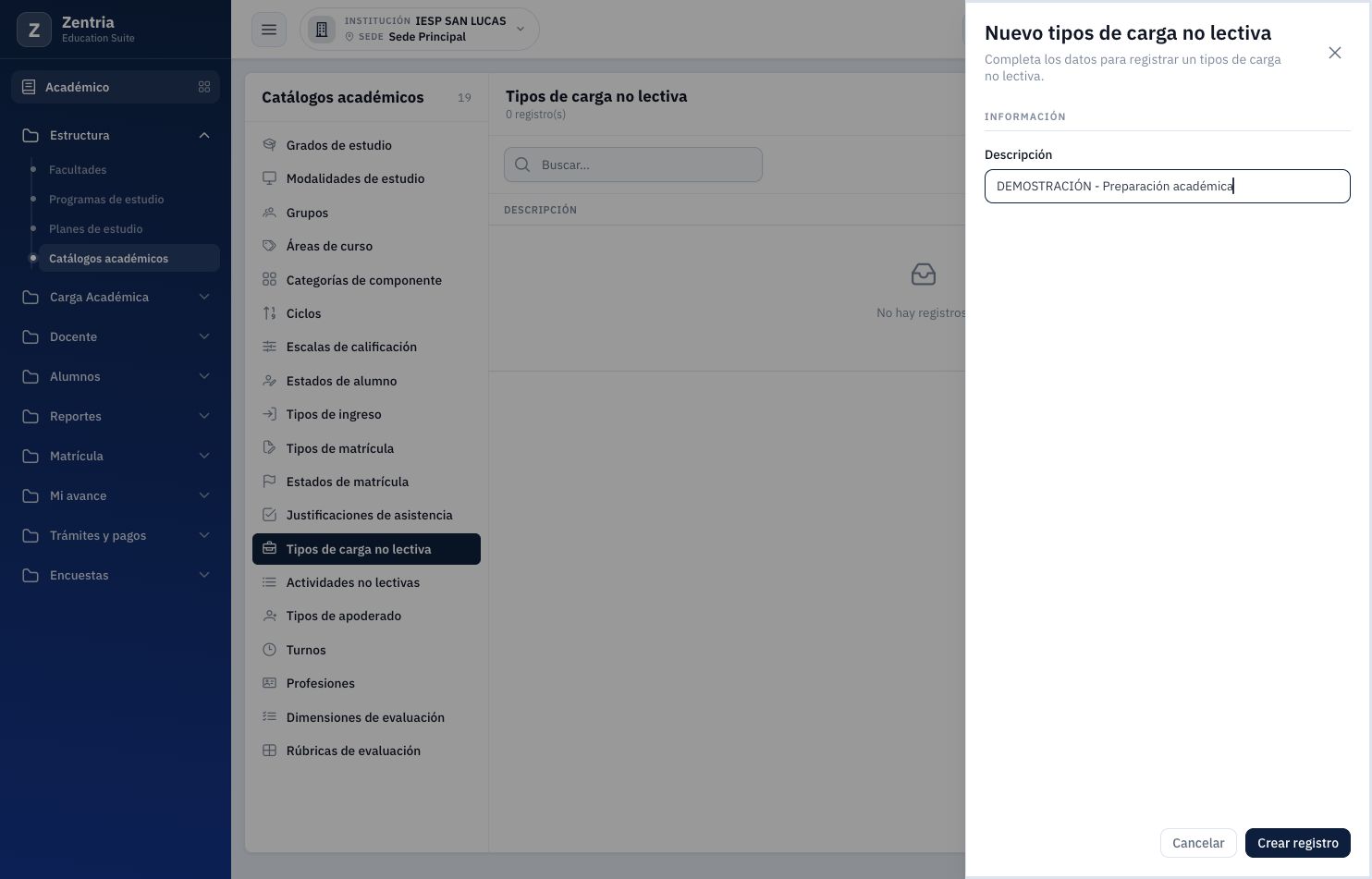1372x879 pixels.
Task: Select Planes de estudio in sidebar
Action: coord(96,228)
